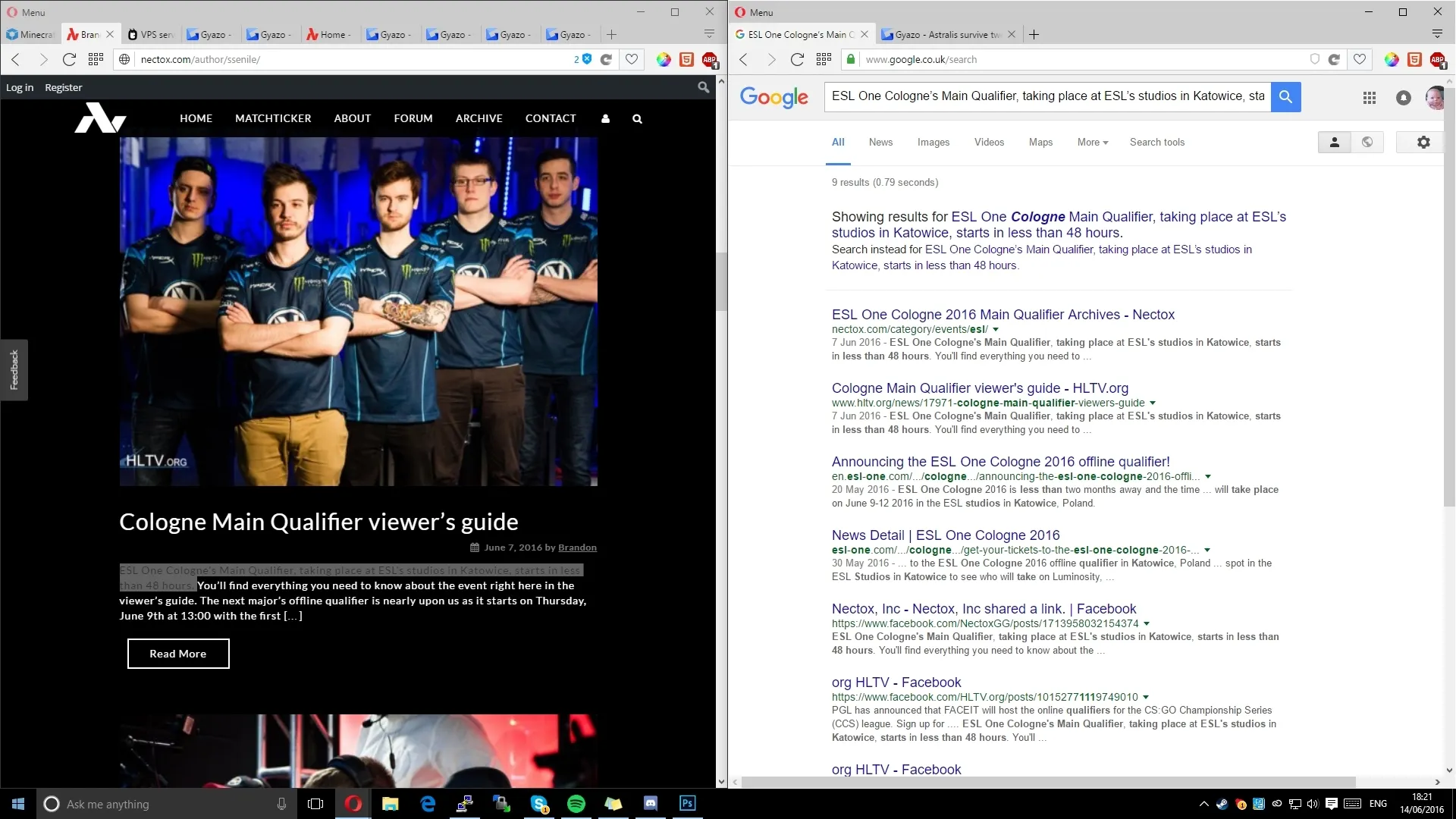Open Spotify from the taskbar
Image resolution: width=1456 pixels, height=819 pixels.
[x=576, y=804]
